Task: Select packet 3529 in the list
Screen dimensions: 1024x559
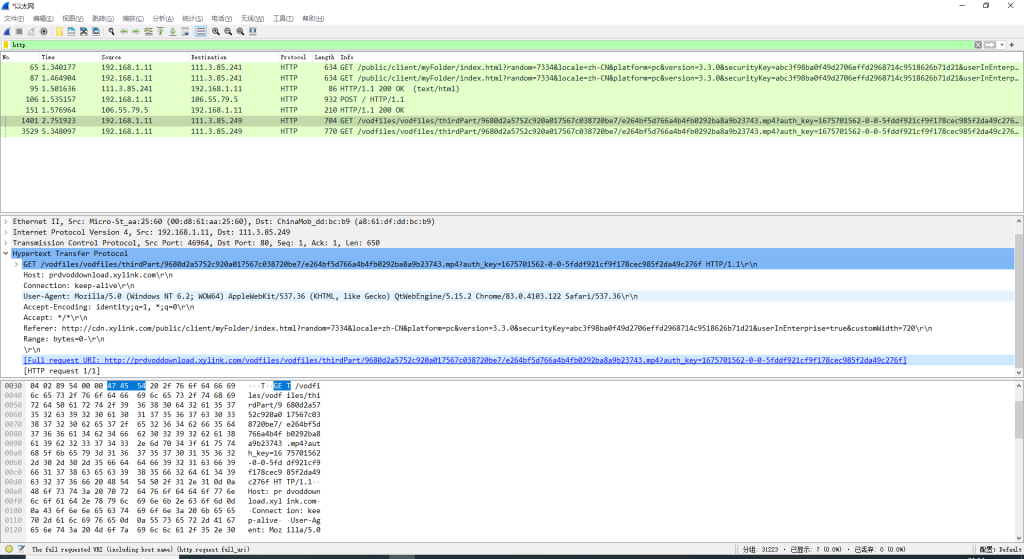Action: [509, 131]
